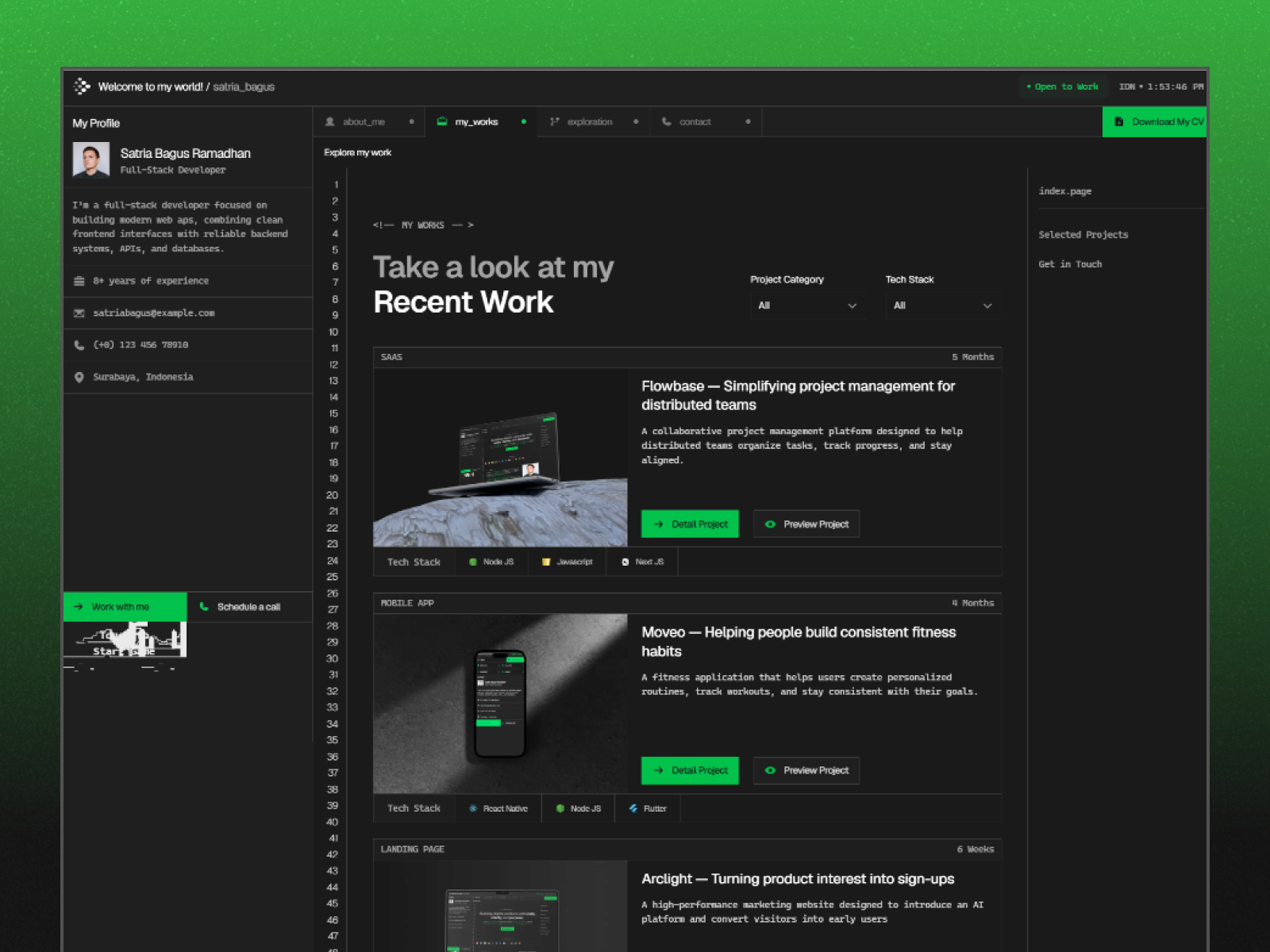1270x952 pixels.
Task: Click the React Native icon in Moveo tech stack
Action: (x=473, y=808)
